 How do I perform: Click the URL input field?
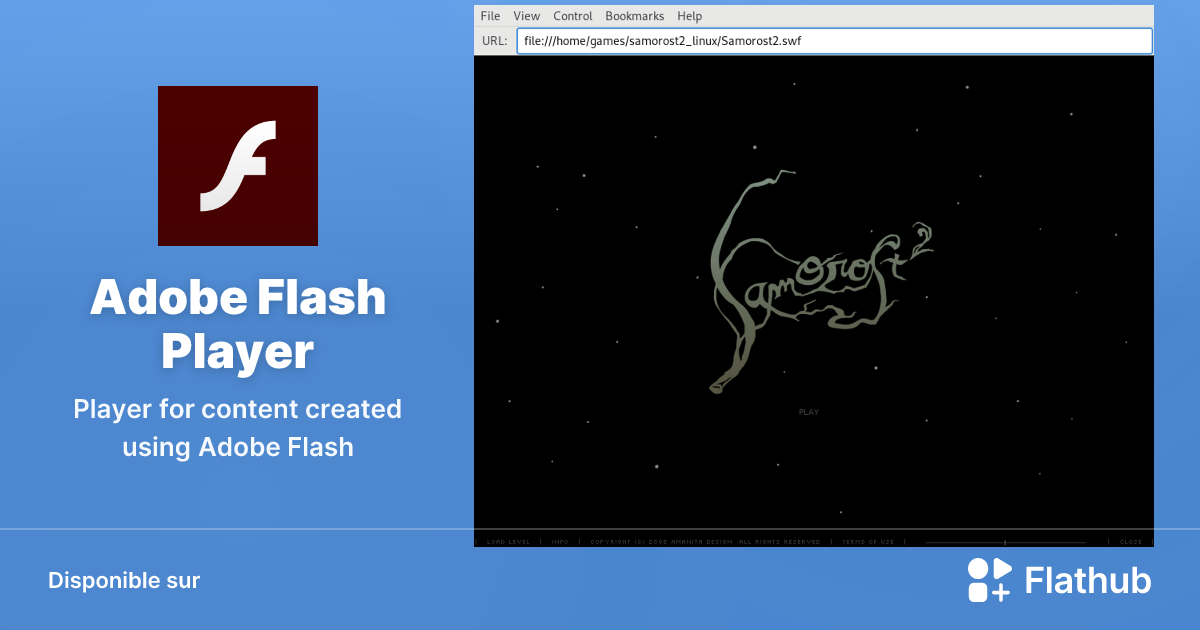pyautogui.click(x=833, y=40)
